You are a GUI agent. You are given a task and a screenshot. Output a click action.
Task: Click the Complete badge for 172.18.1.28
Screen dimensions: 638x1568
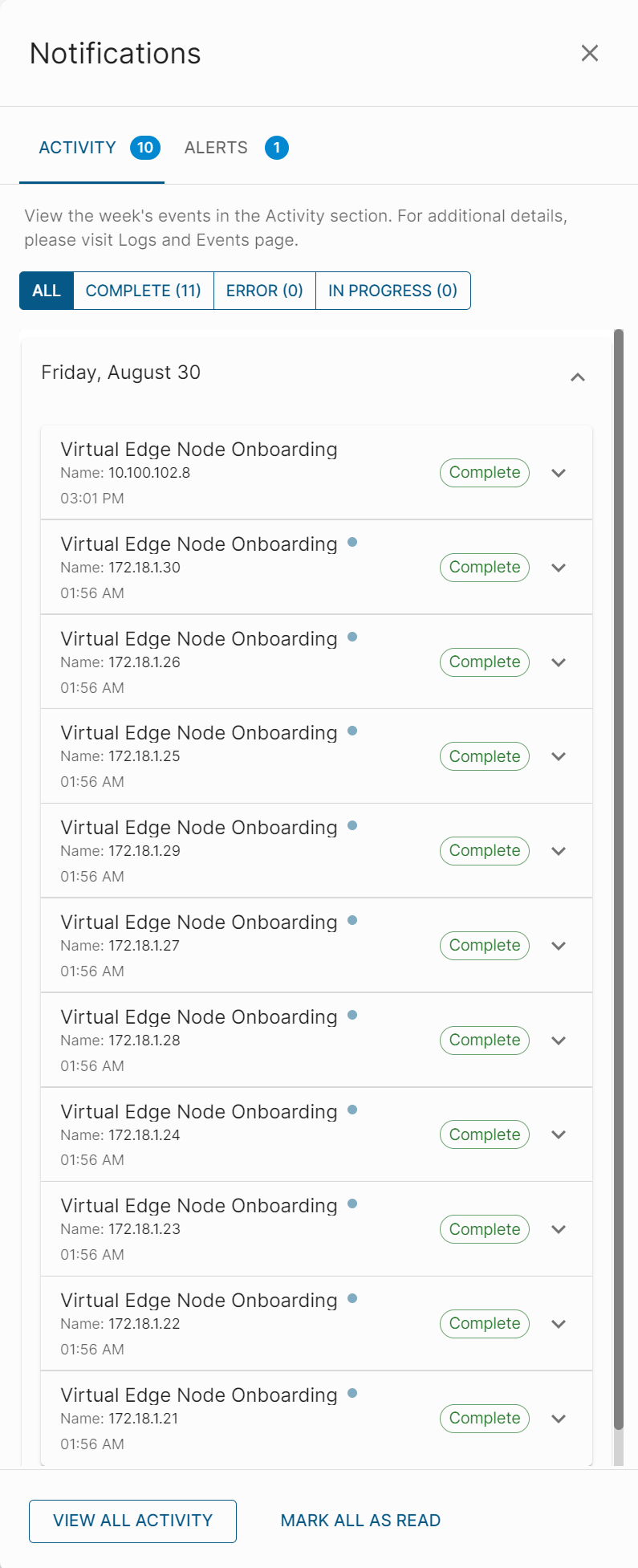pos(485,1041)
